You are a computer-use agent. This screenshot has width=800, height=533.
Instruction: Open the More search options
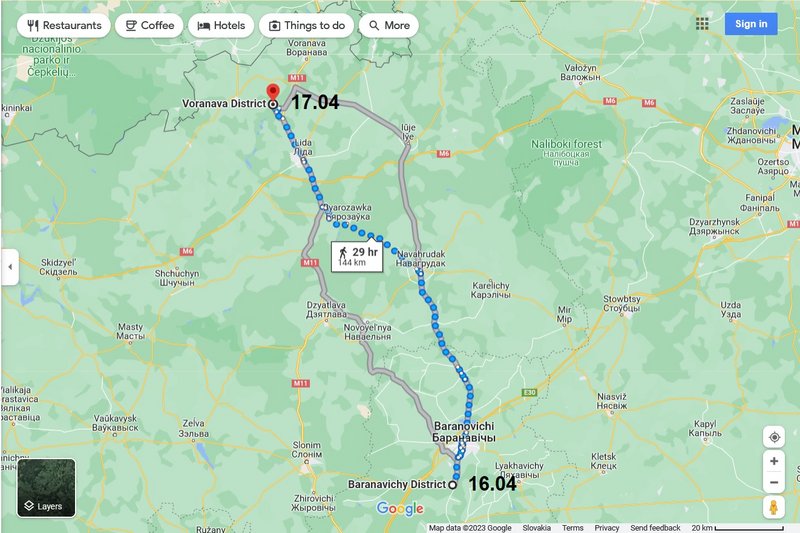389,26
